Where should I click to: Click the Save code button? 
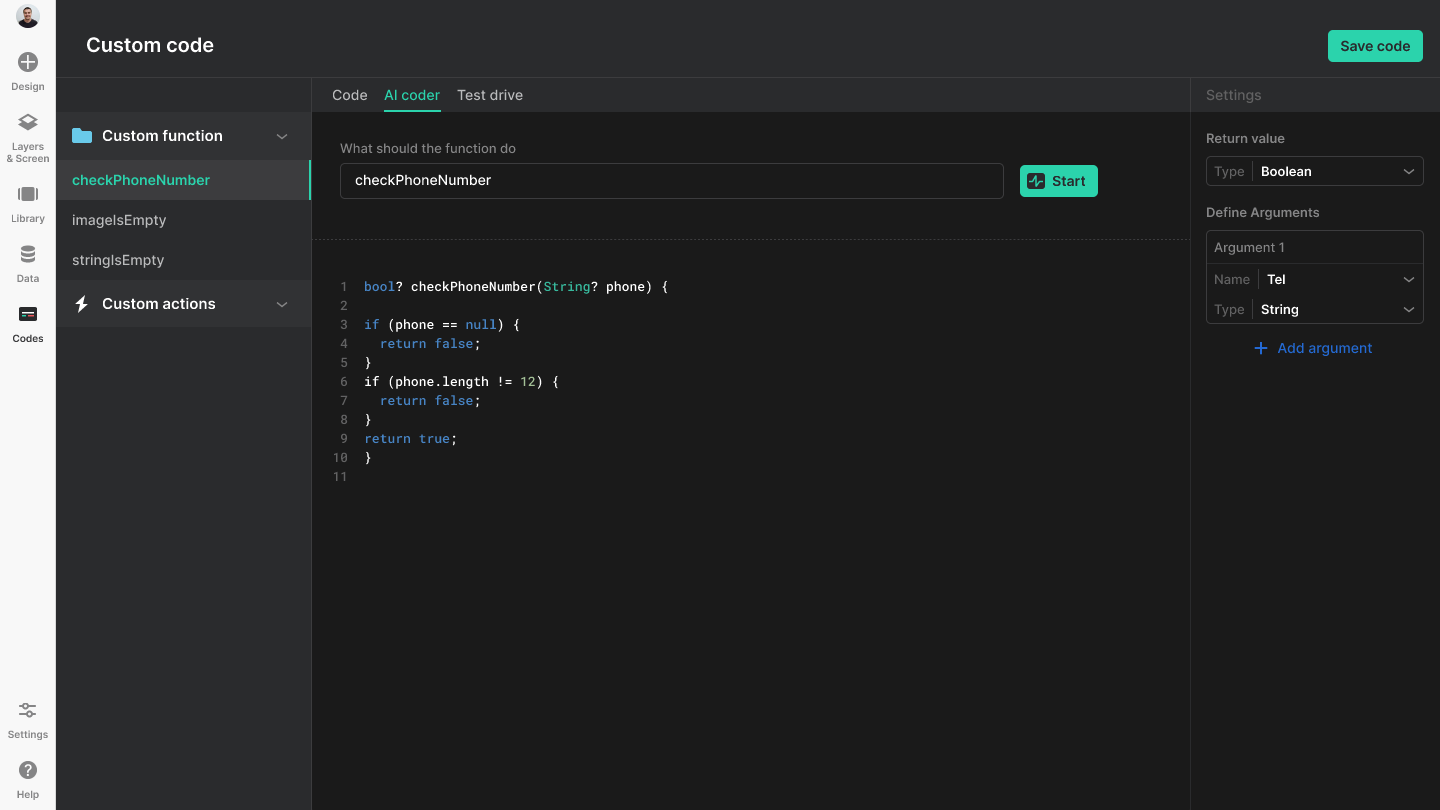coord(1375,46)
